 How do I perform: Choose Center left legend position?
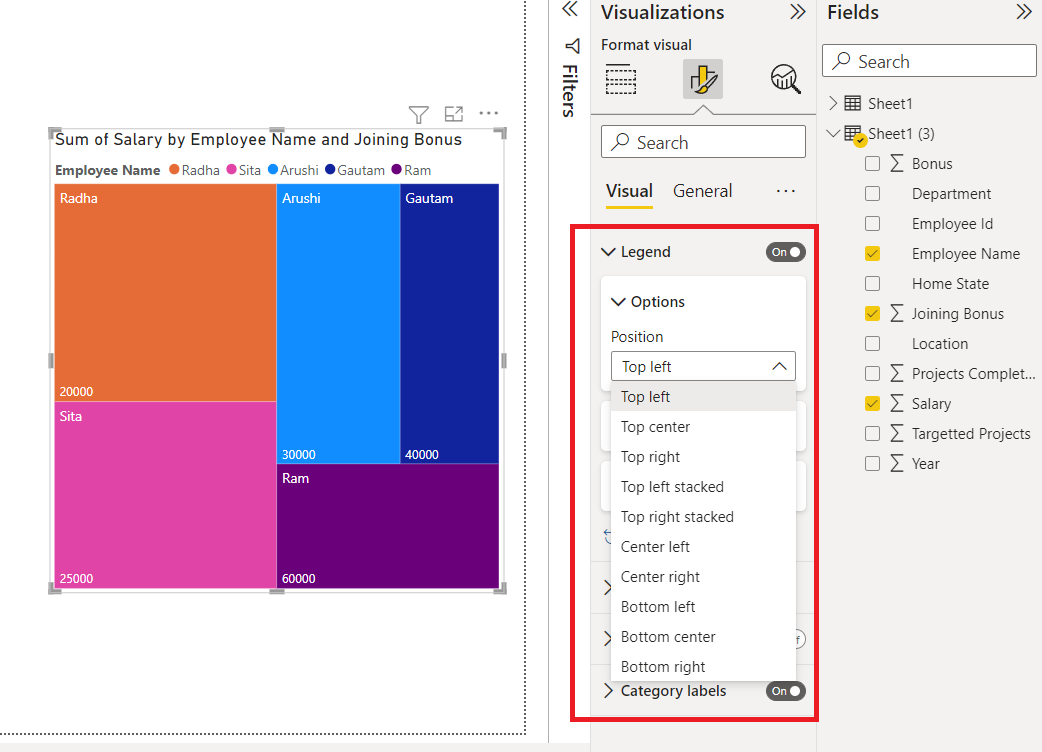pyautogui.click(x=703, y=546)
